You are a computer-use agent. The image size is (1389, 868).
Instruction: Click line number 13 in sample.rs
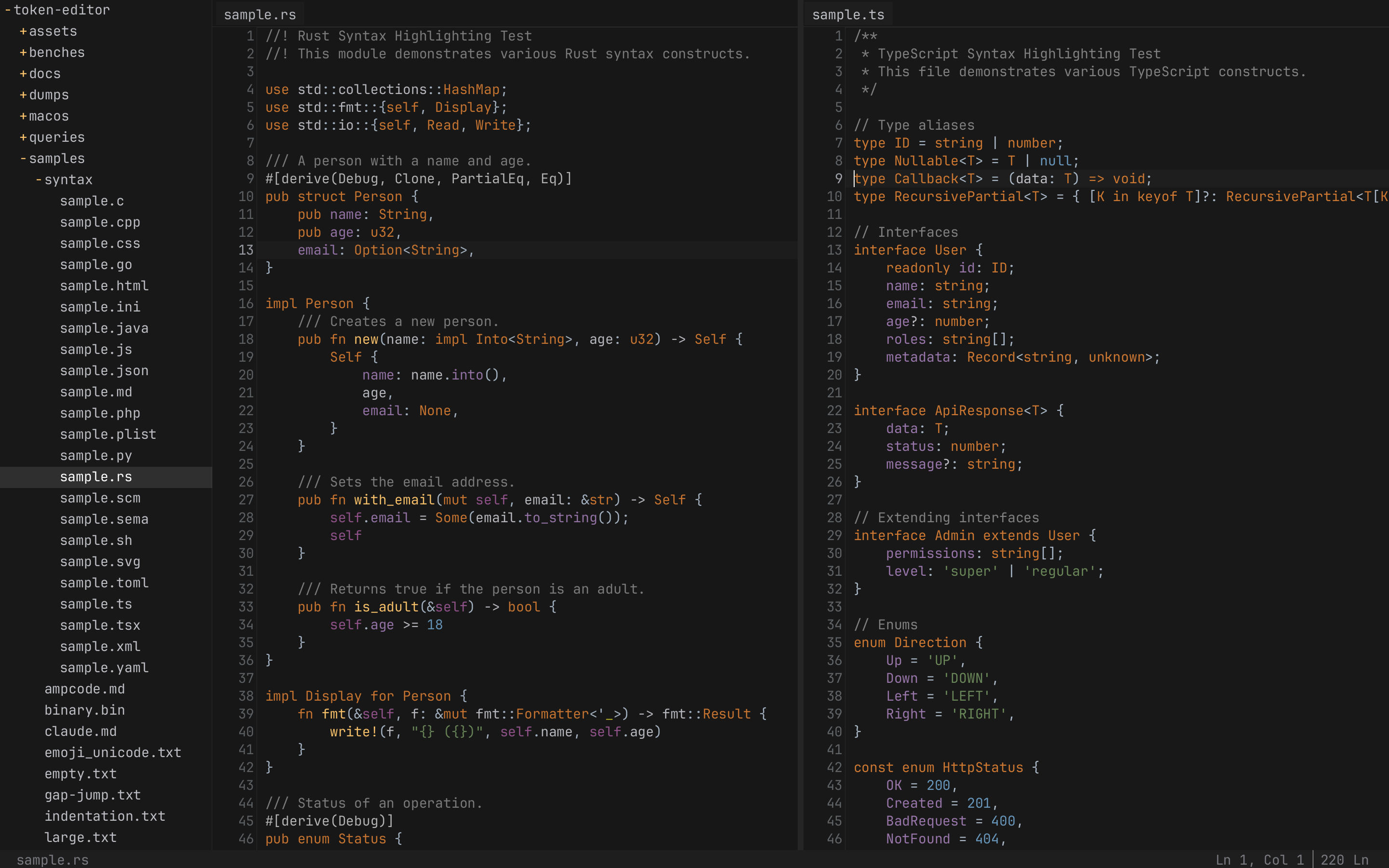point(246,250)
